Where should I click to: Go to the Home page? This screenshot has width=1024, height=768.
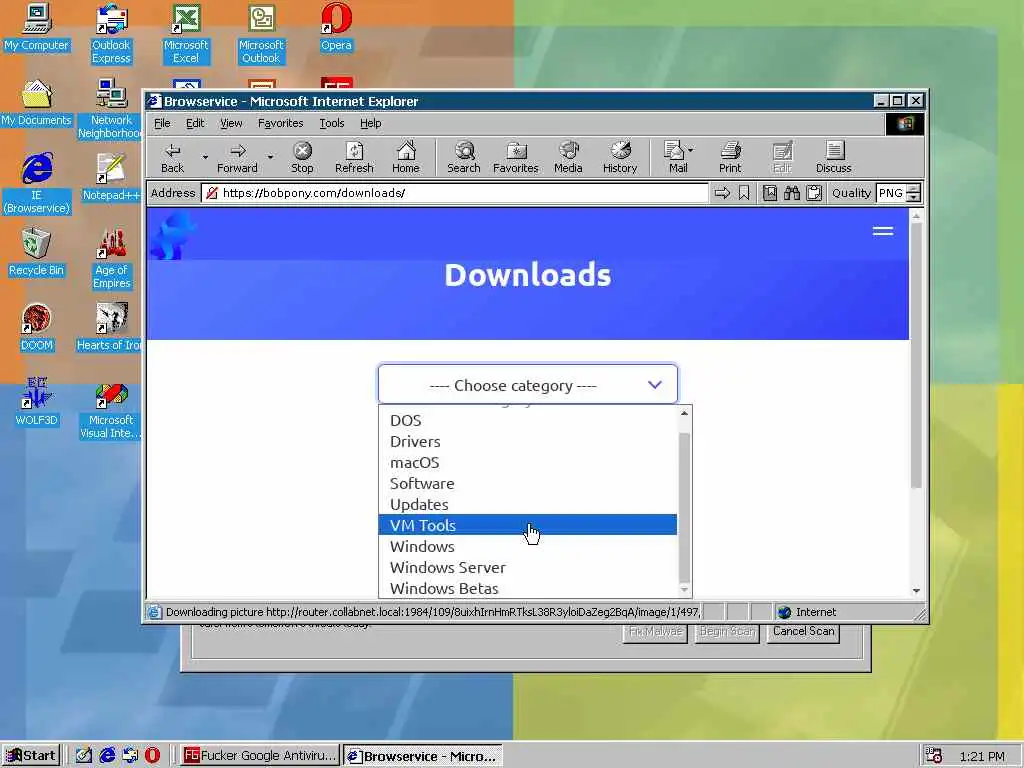click(x=406, y=158)
